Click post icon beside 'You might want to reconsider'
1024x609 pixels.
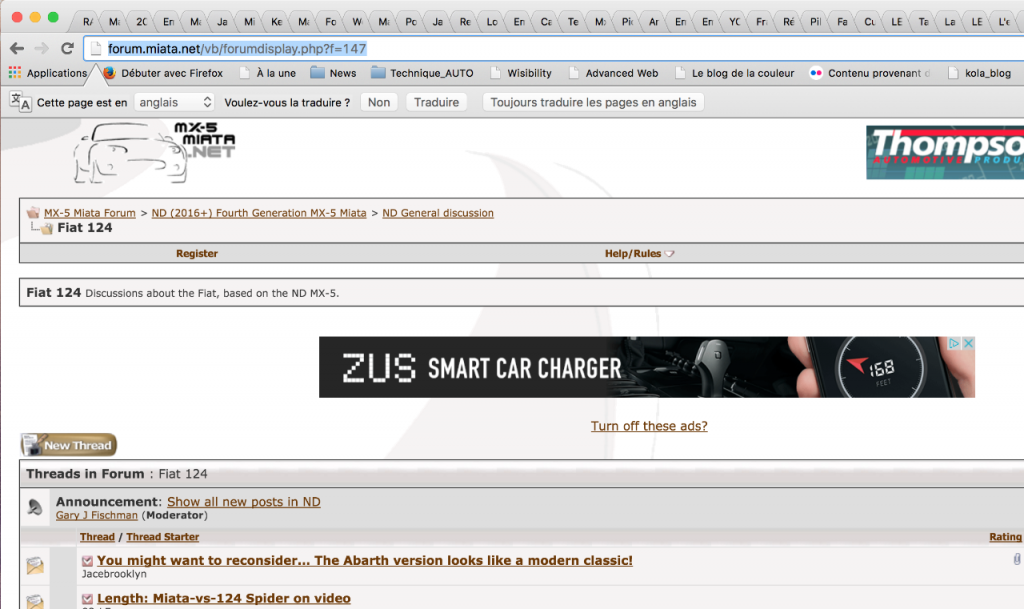(x=88, y=561)
